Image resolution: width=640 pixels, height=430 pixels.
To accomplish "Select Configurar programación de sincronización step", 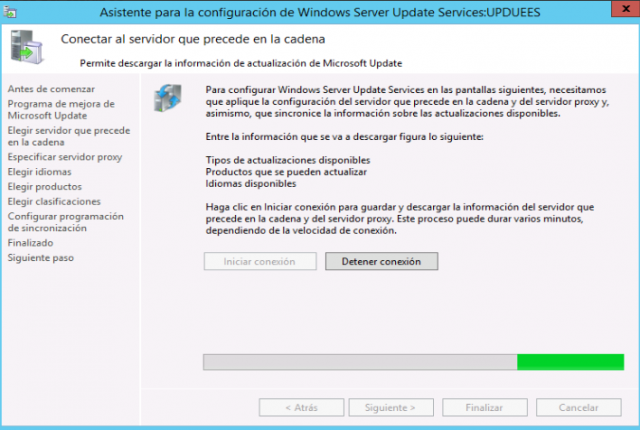I will (x=66, y=222).
